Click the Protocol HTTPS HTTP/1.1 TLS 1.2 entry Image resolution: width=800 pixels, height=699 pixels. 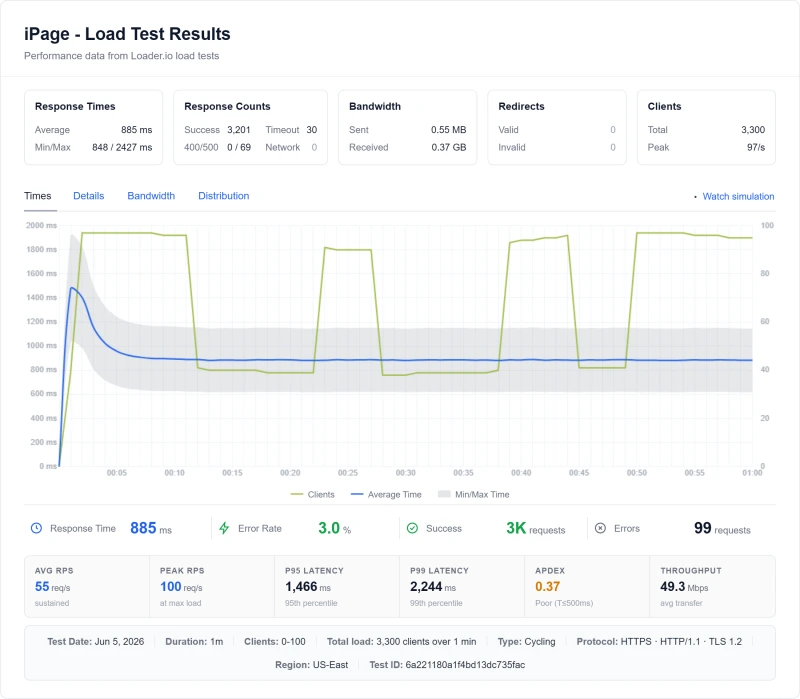659,641
